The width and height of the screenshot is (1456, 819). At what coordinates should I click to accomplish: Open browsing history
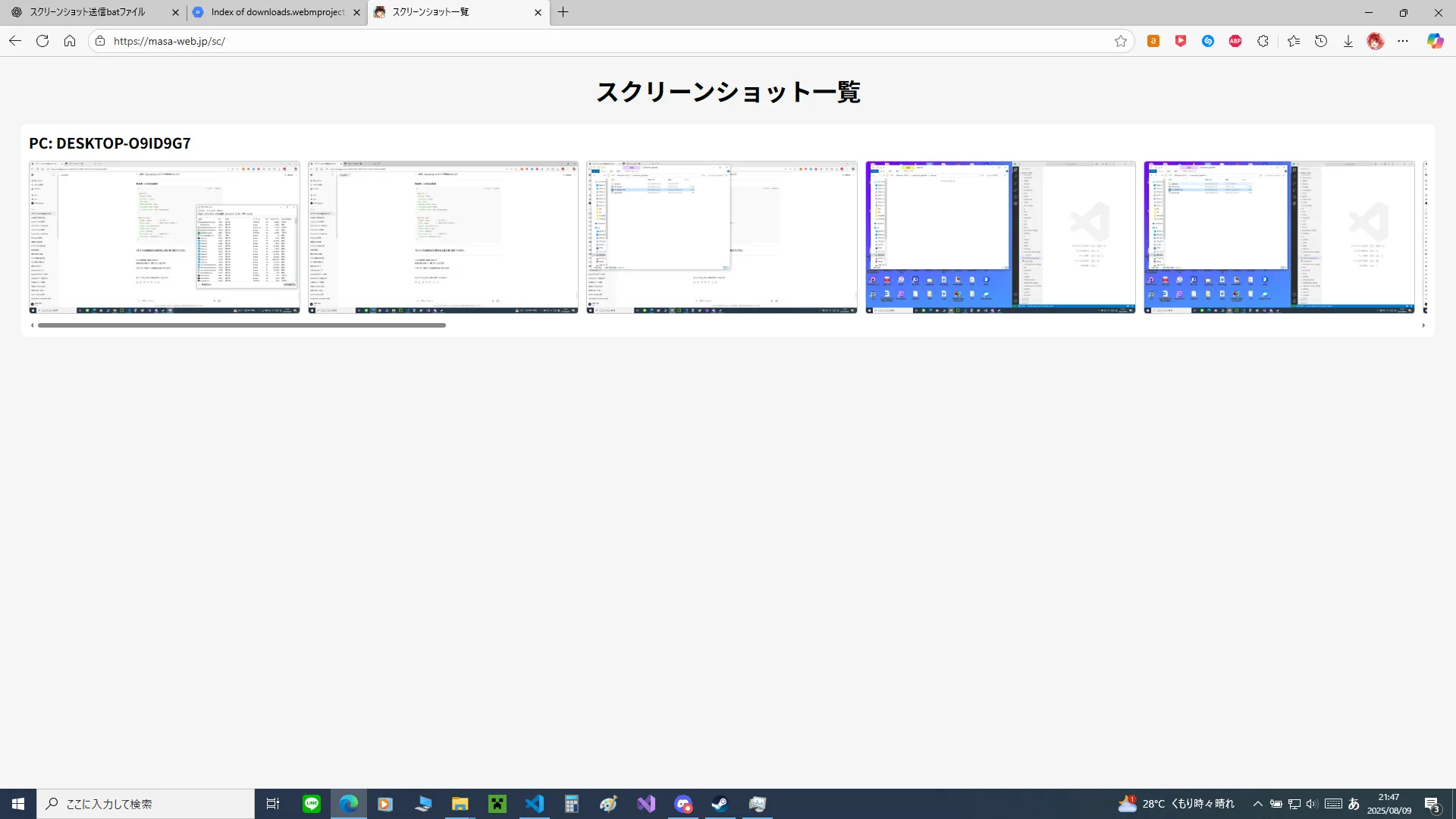point(1321,41)
